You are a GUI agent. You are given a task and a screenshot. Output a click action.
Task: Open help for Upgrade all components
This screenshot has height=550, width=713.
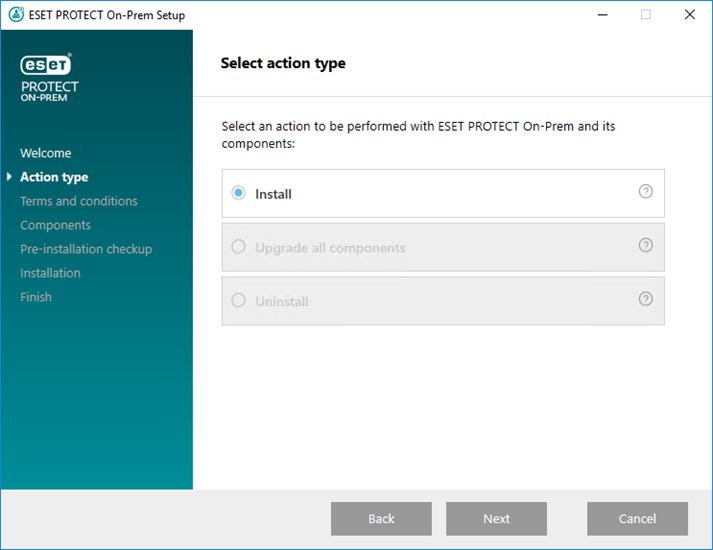pyautogui.click(x=645, y=245)
